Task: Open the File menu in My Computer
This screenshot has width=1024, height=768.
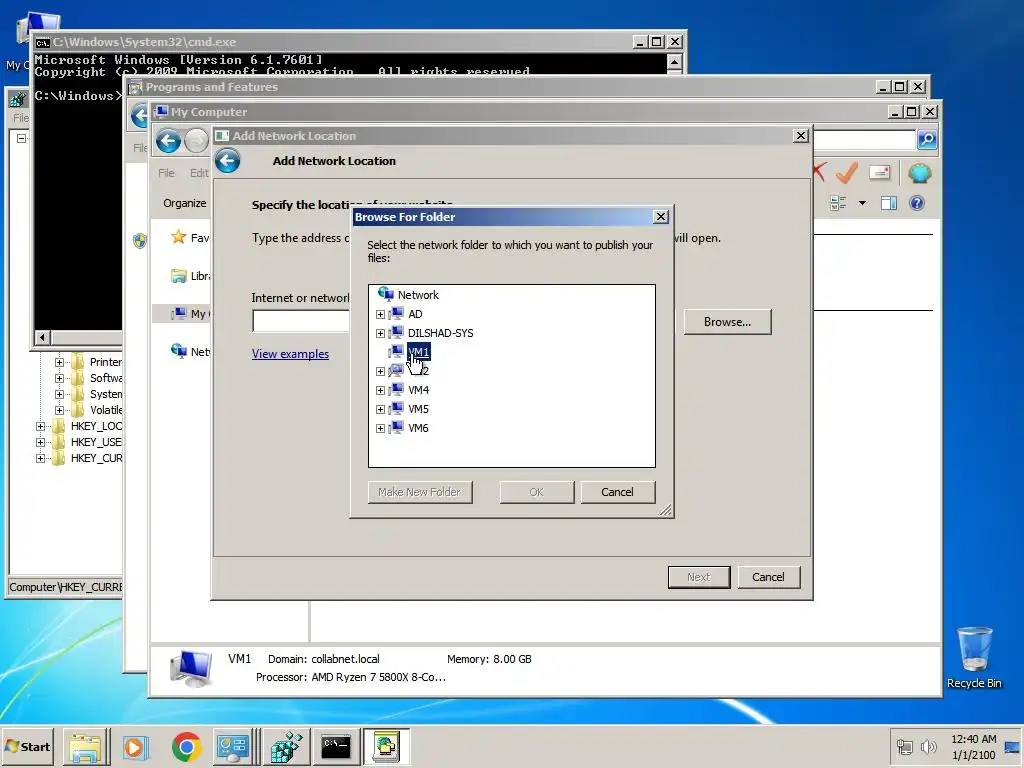Action: coord(166,173)
